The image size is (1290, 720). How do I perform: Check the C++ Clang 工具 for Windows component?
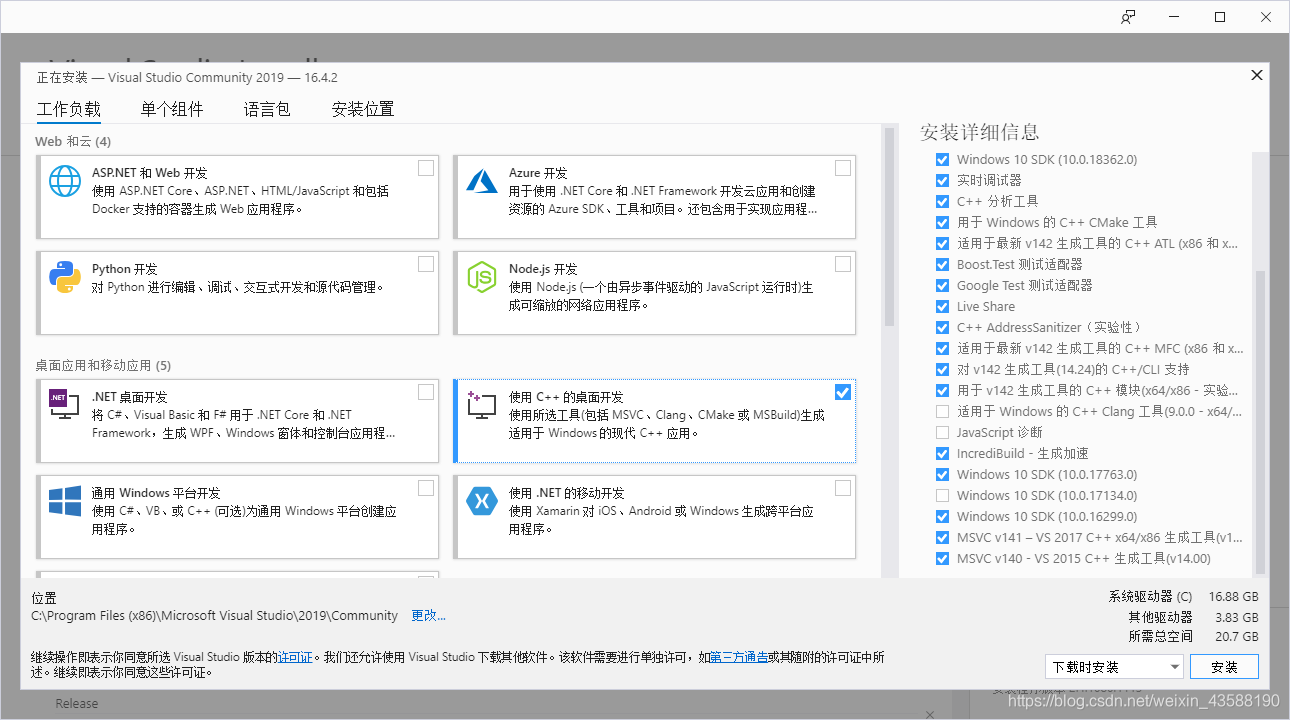point(942,412)
